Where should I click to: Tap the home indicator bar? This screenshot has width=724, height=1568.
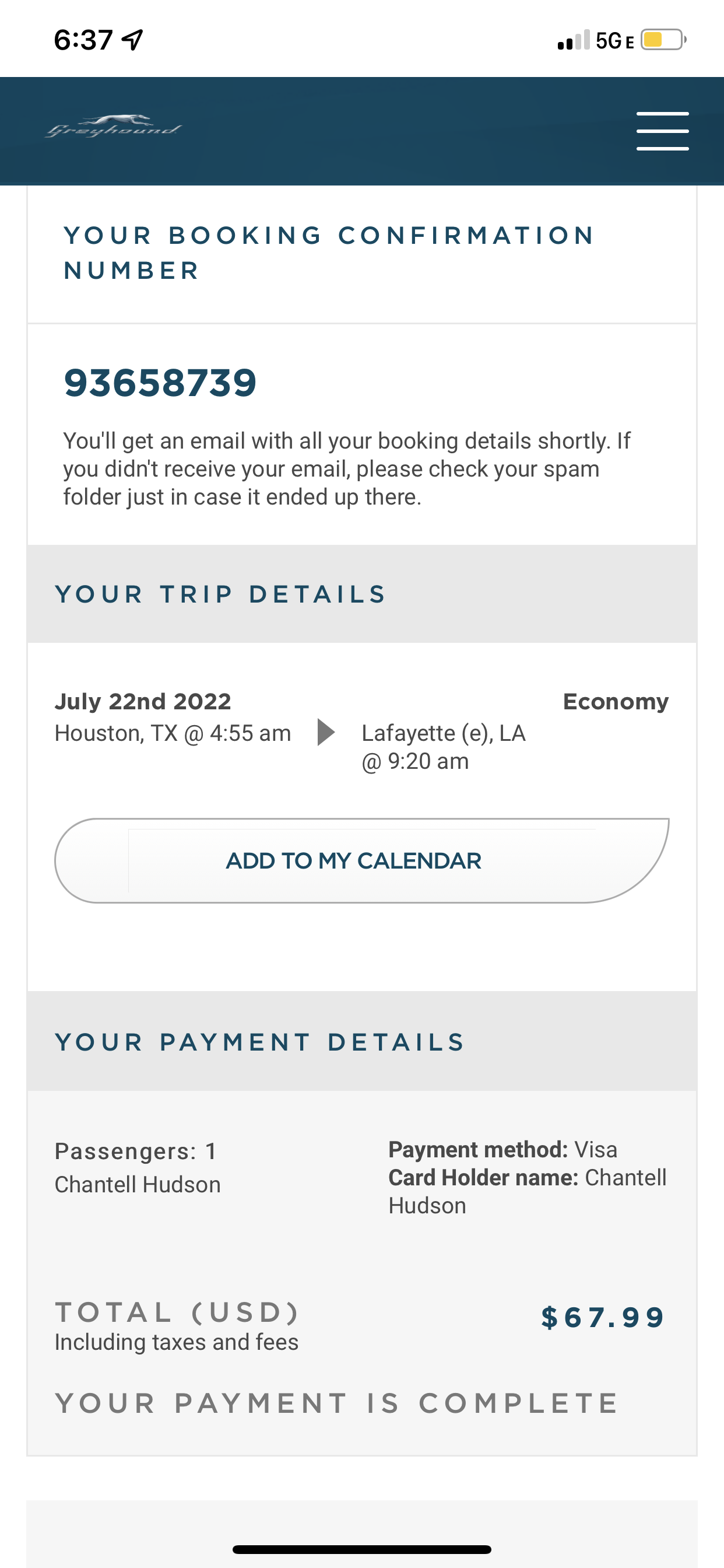(361, 1549)
